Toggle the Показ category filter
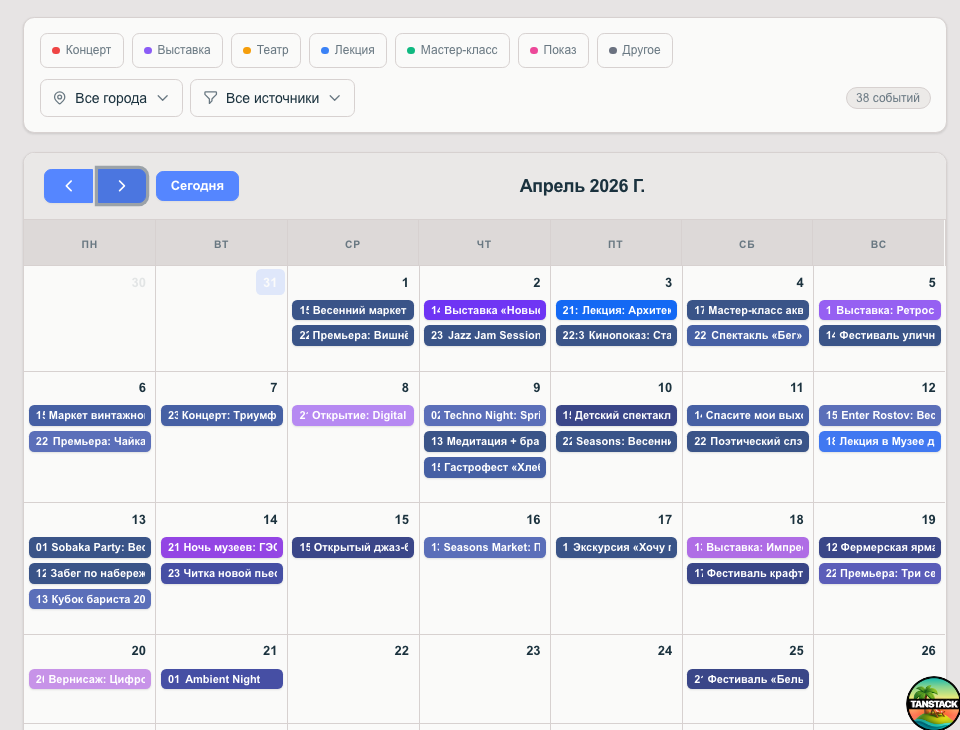This screenshot has height=730, width=960. 553,49
